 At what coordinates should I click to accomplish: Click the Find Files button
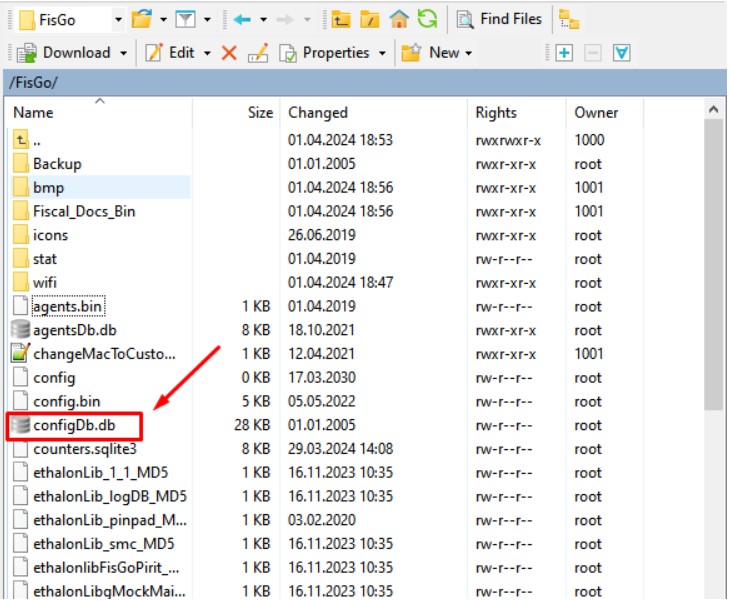pos(498,19)
